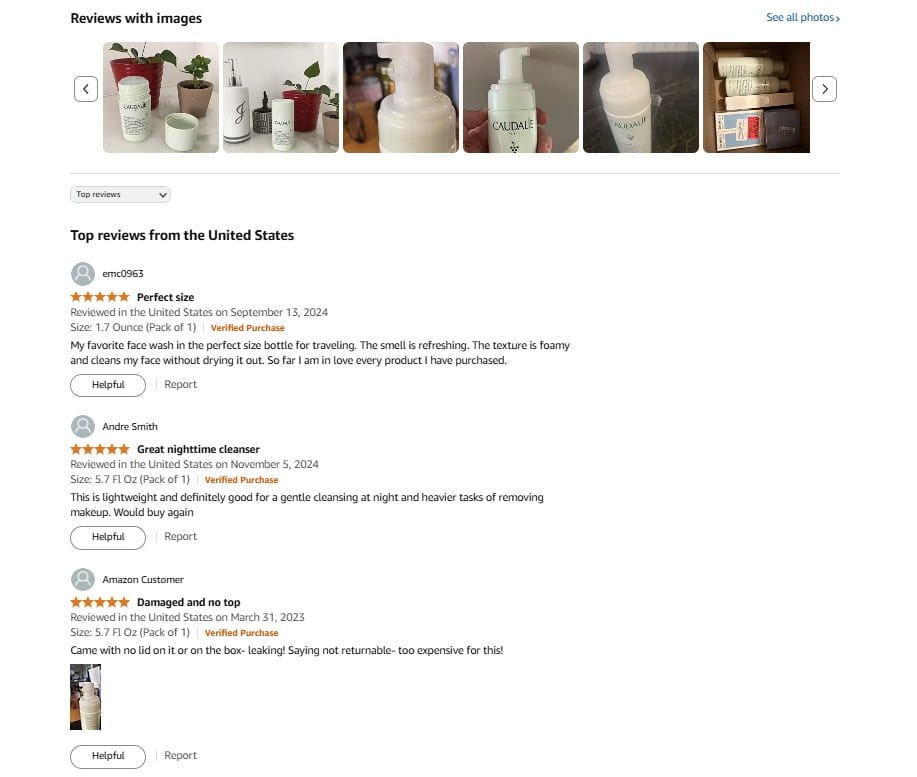
Task: Open Andre Smith's profile avatar
Action: pos(82,426)
